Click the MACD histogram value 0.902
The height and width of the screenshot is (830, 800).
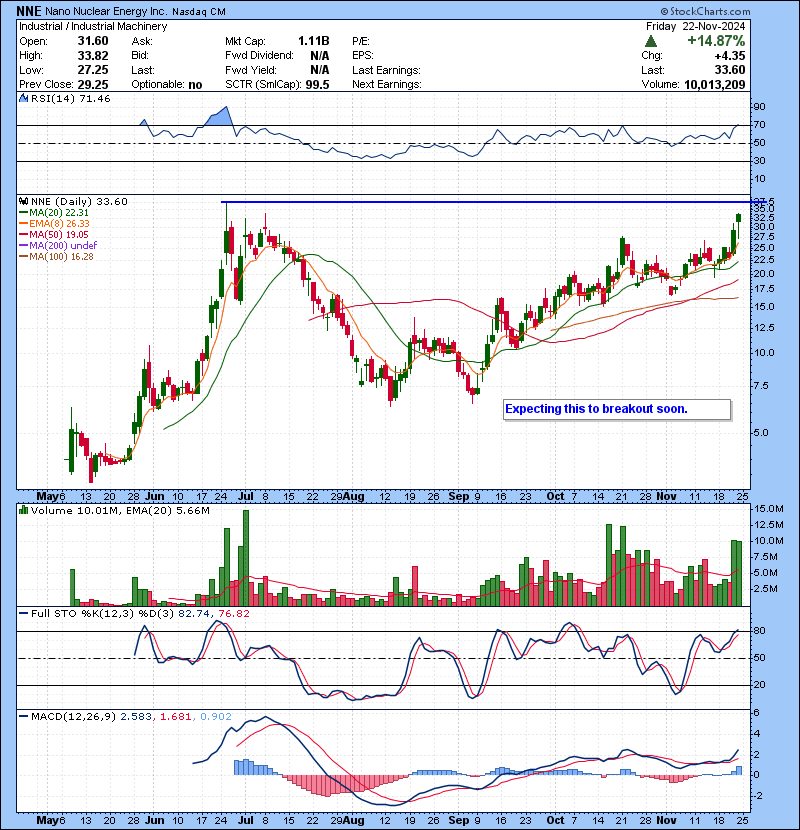click(216, 717)
